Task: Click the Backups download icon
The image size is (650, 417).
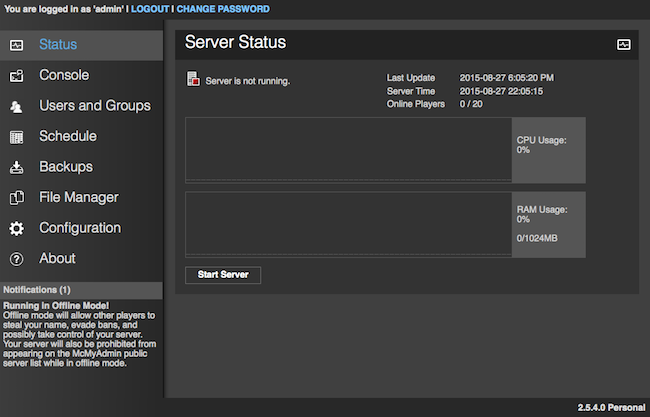Action: click(x=16, y=167)
